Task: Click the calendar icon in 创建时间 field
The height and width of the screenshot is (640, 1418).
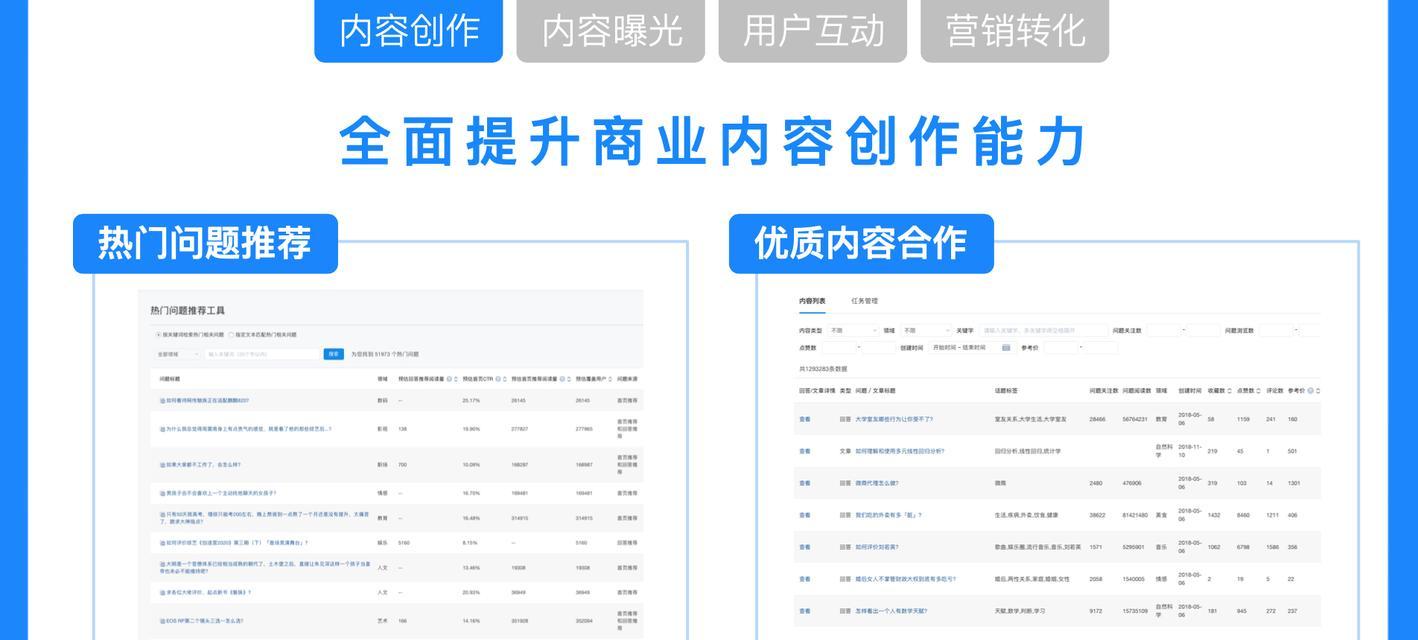Action: point(1006,348)
